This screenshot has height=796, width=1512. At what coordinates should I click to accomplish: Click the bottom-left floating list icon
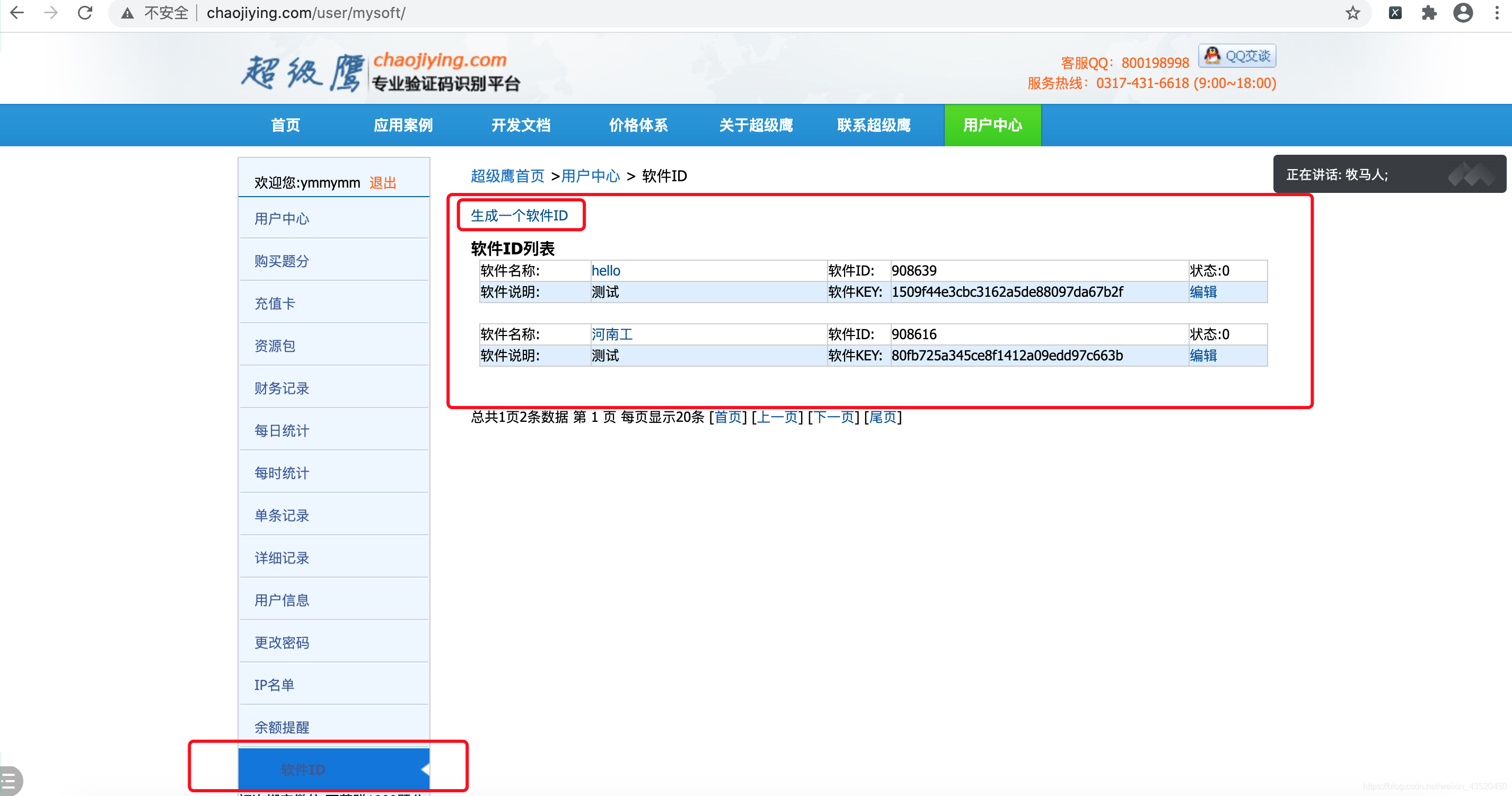tap(10, 781)
